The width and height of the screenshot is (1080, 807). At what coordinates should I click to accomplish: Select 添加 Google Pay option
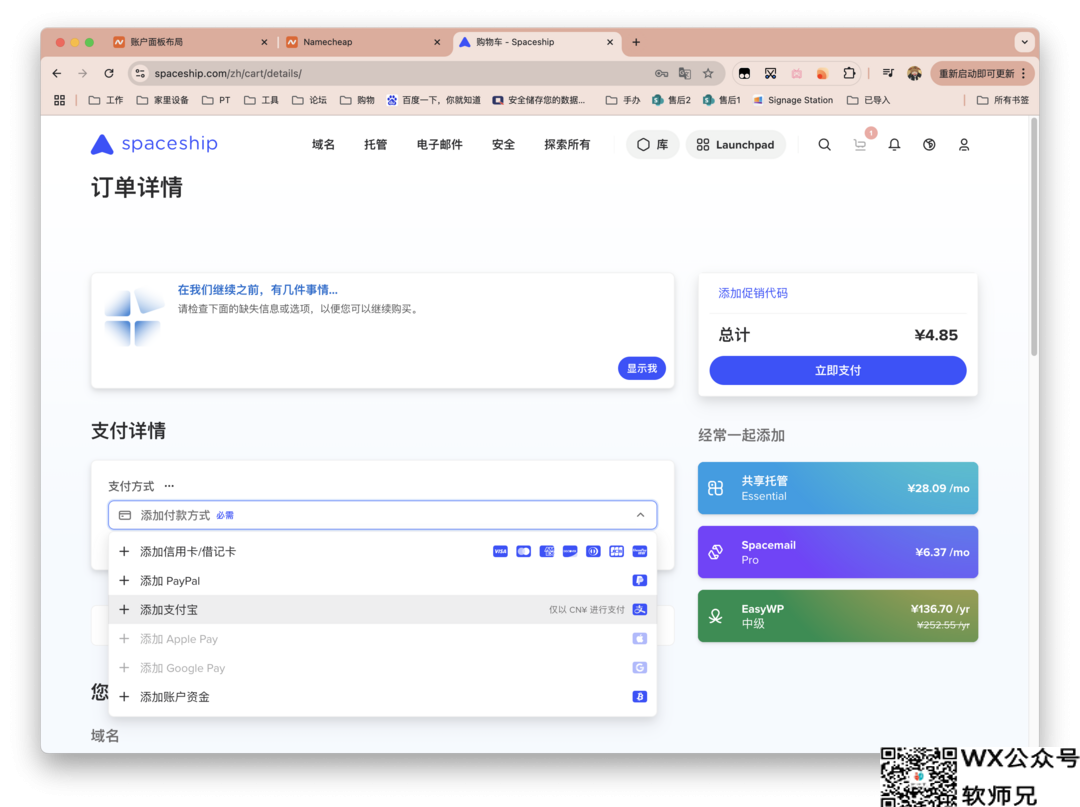coord(382,668)
